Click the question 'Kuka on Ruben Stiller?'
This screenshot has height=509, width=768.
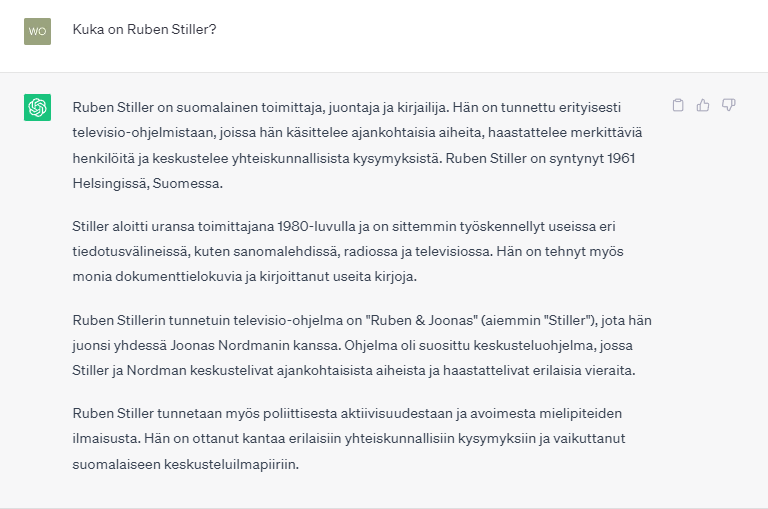[x=144, y=29]
